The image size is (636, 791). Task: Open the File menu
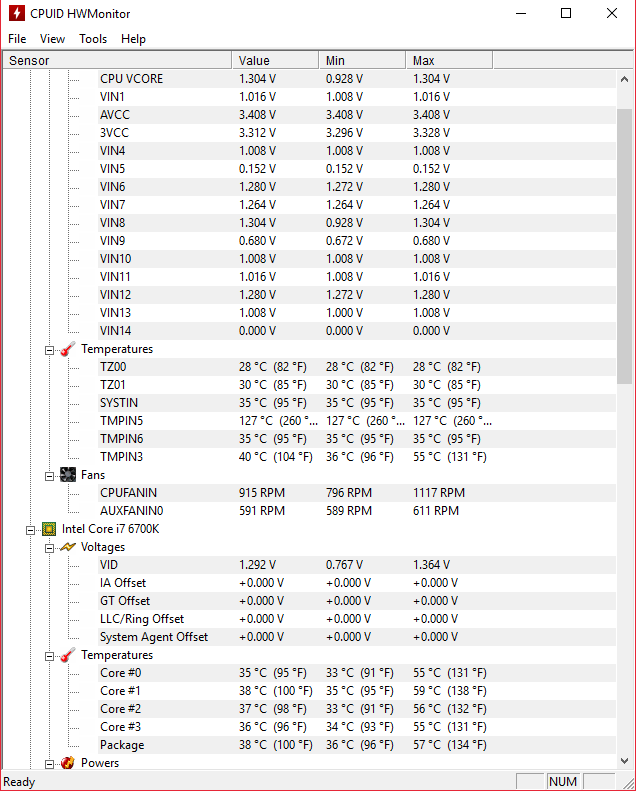(17, 39)
